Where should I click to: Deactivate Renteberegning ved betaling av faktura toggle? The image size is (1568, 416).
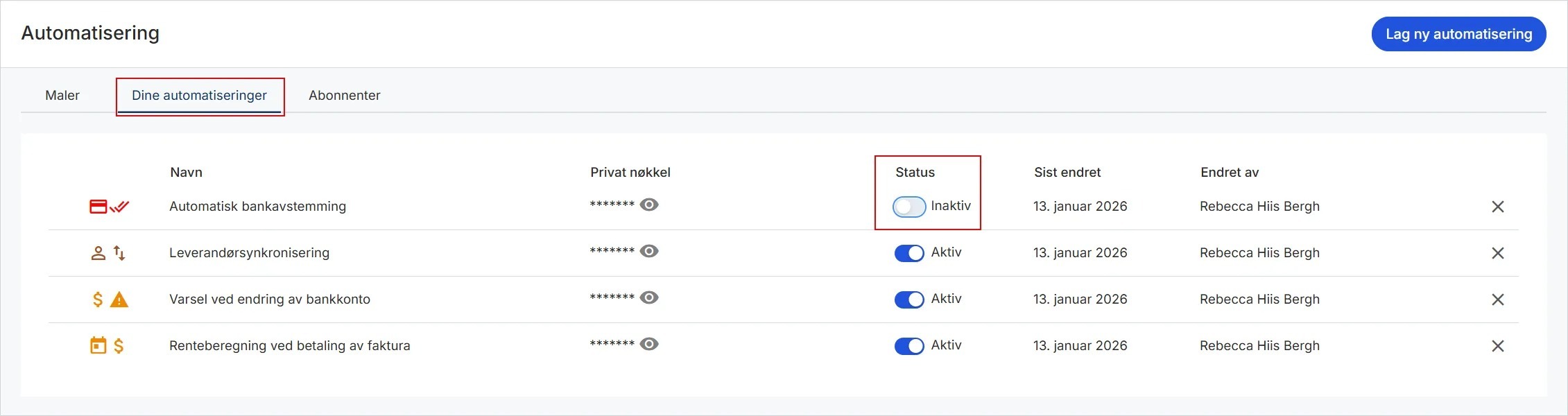909,346
